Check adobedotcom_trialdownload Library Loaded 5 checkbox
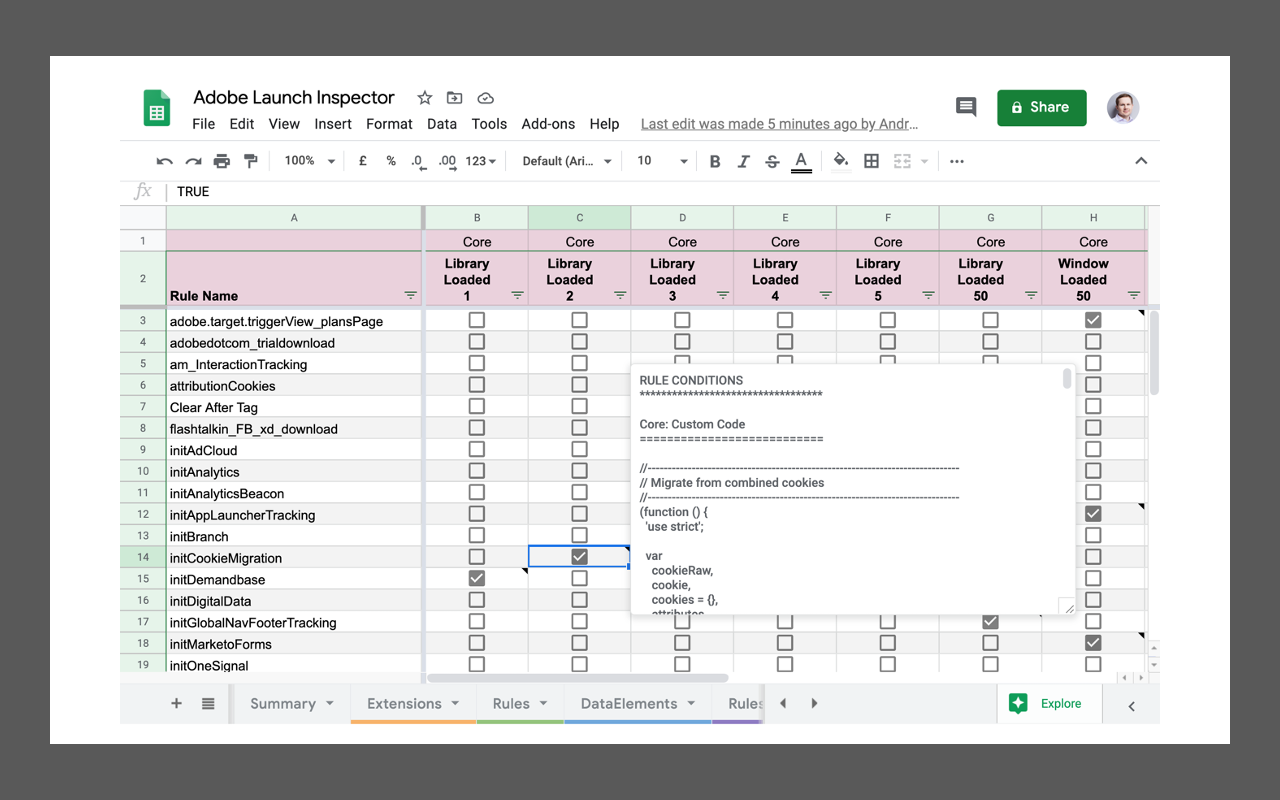Screen dimensions: 1280x800 coord(887,342)
